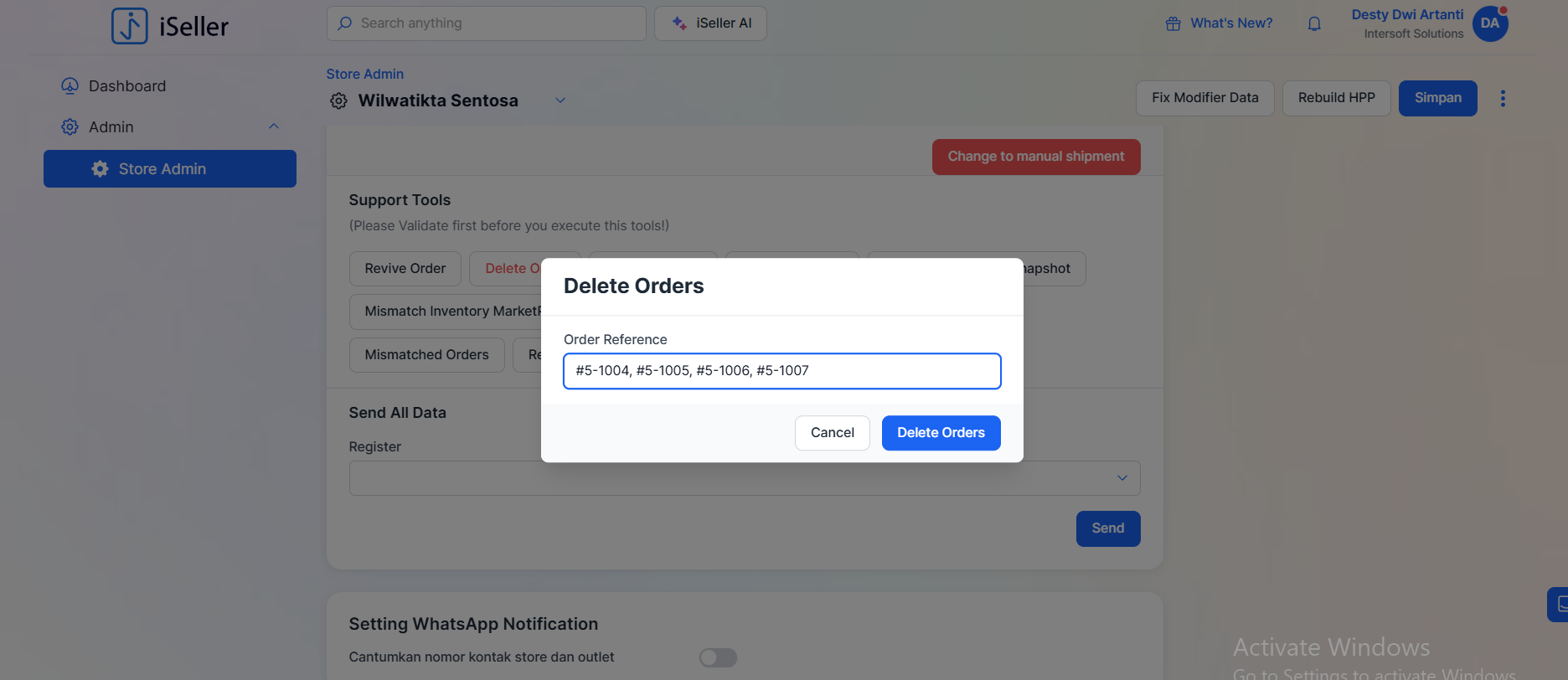Open the chat widget at right edge
This screenshot has height=680, width=1568.
click(1558, 604)
